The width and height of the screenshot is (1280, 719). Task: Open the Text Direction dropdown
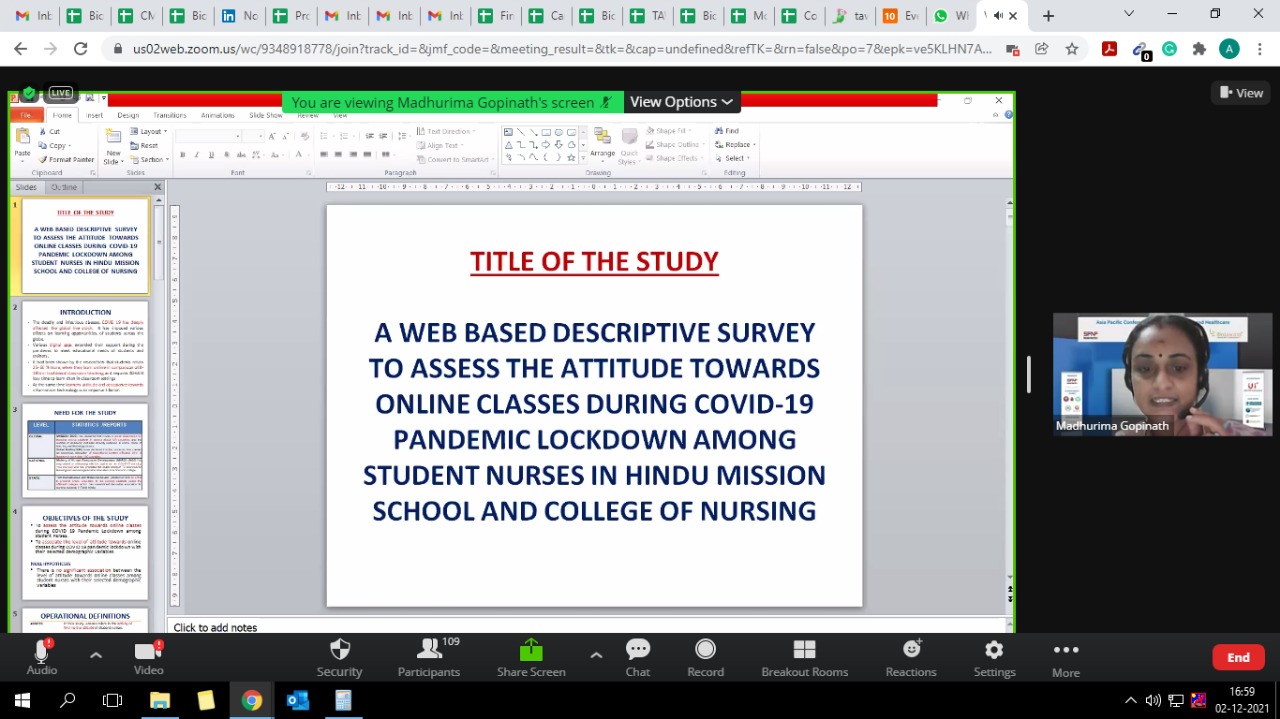(446, 131)
